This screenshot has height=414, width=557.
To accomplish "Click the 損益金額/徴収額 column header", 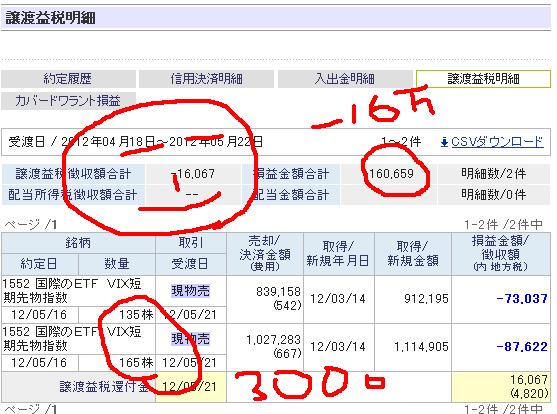I will 501,254.
